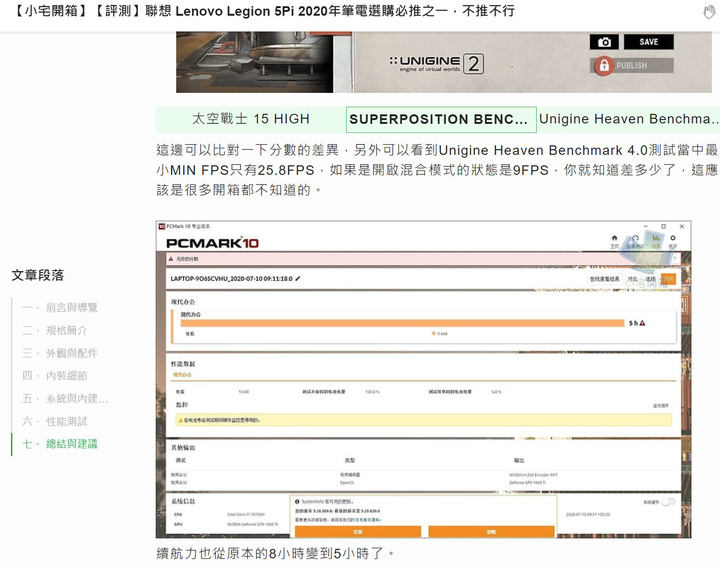Click the pencil edit icon beside the LAPTOP-9O65CVHU result name
This screenshot has height=566, width=720.
[x=298, y=279]
